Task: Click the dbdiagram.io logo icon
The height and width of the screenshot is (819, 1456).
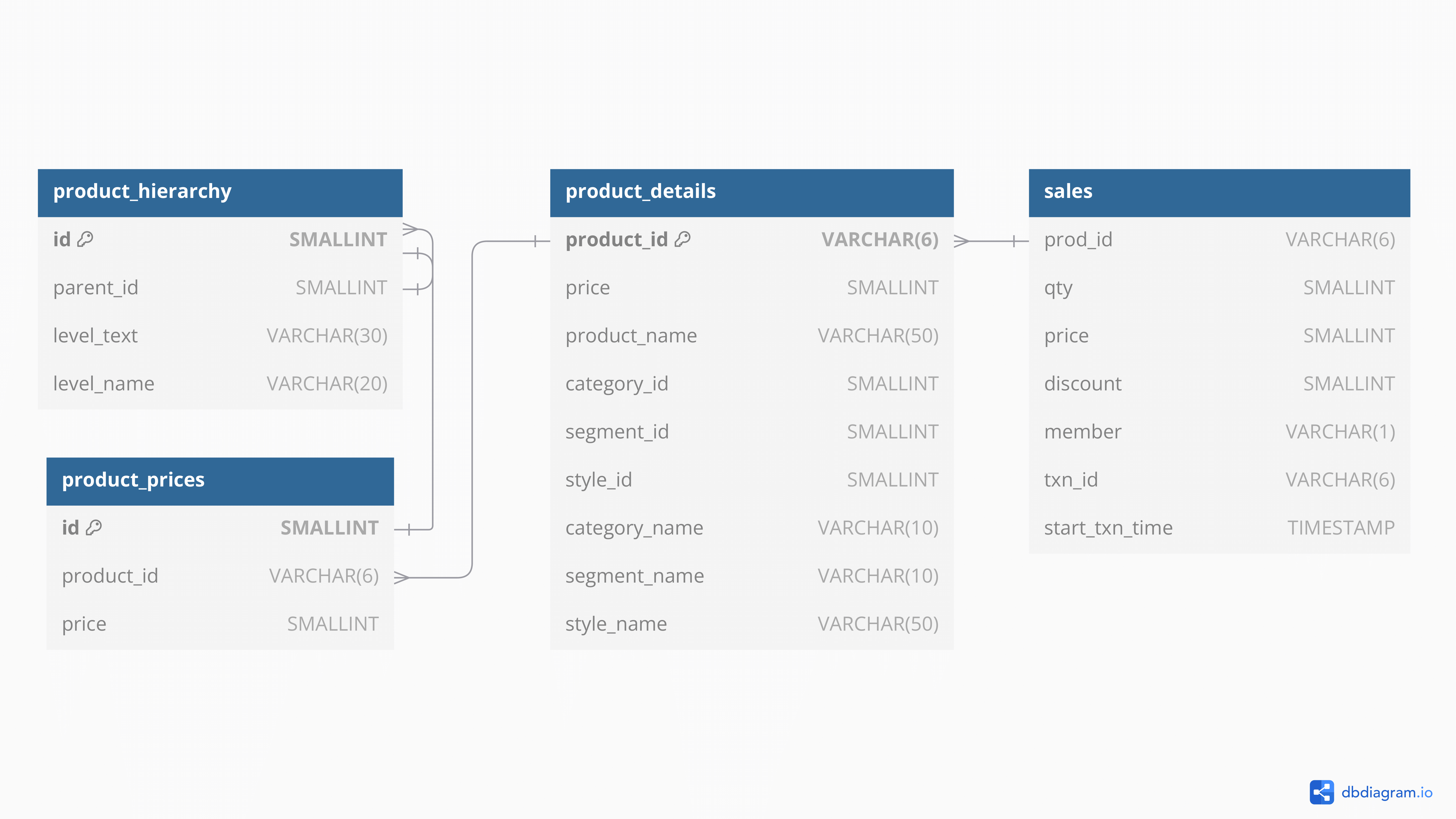Action: pyautogui.click(x=1321, y=792)
